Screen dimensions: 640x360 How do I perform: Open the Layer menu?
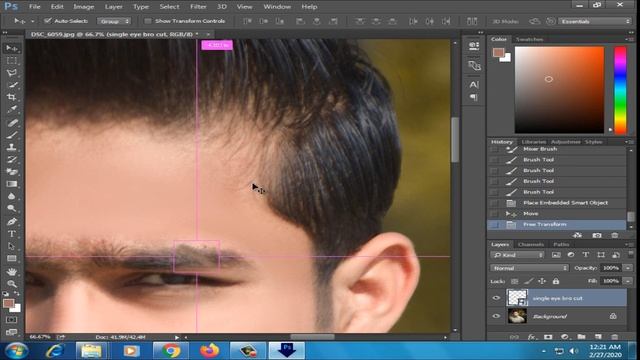[x=113, y=7]
